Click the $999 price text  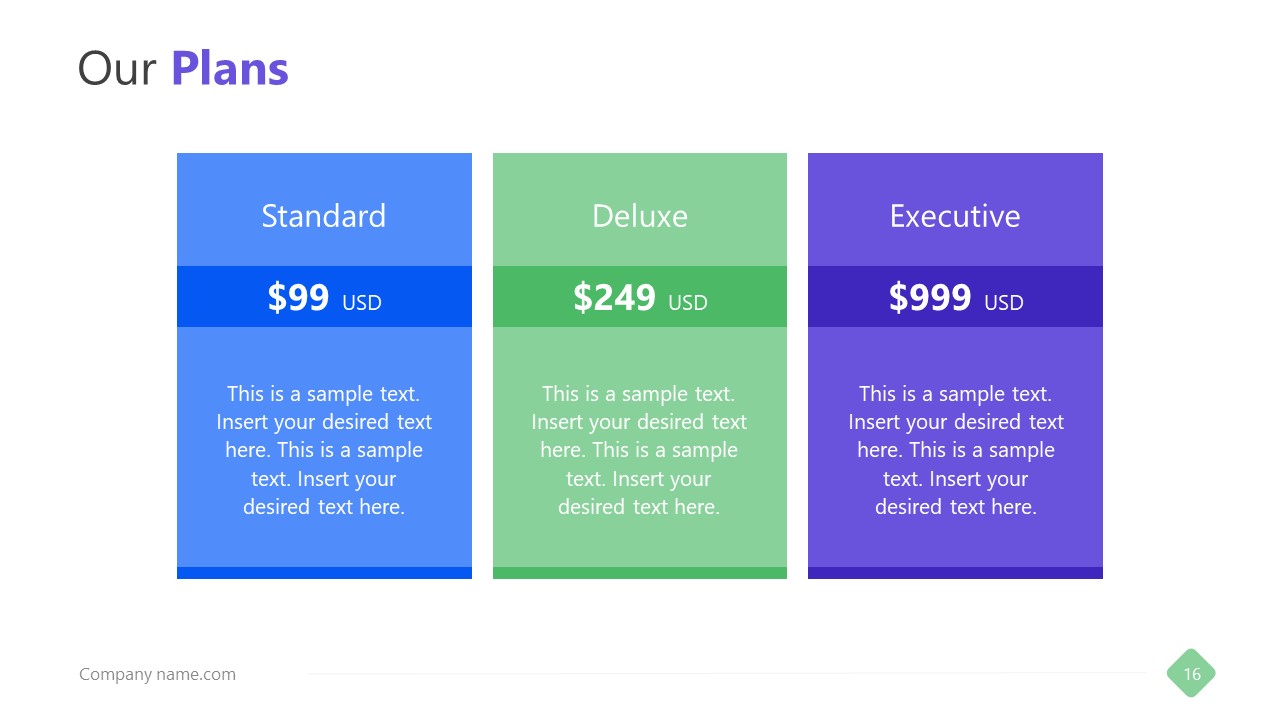930,297
